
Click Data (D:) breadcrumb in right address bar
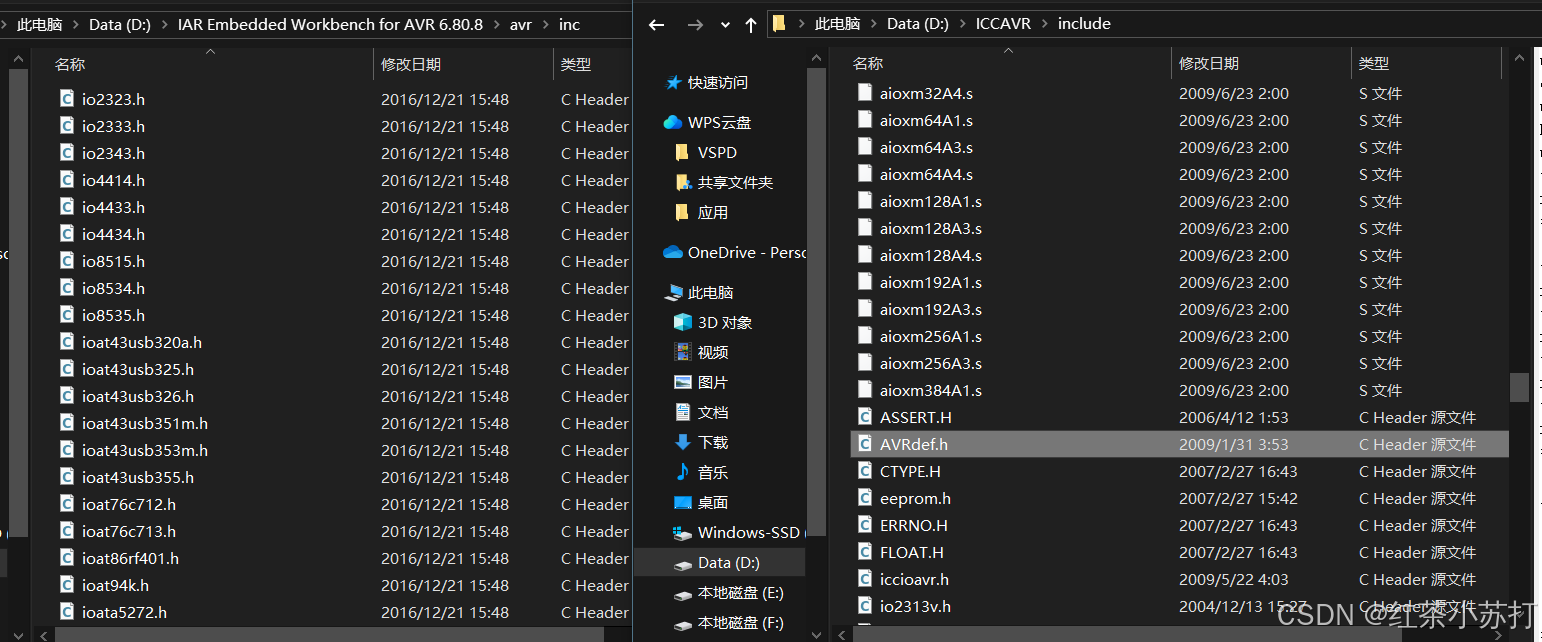(917, 24)
